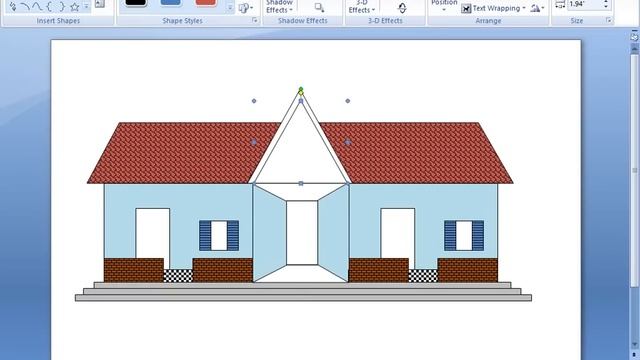The width and height of the screenshot is (640, 360).
Task: Select the left shuttered window
Action: tap(219, 236)
